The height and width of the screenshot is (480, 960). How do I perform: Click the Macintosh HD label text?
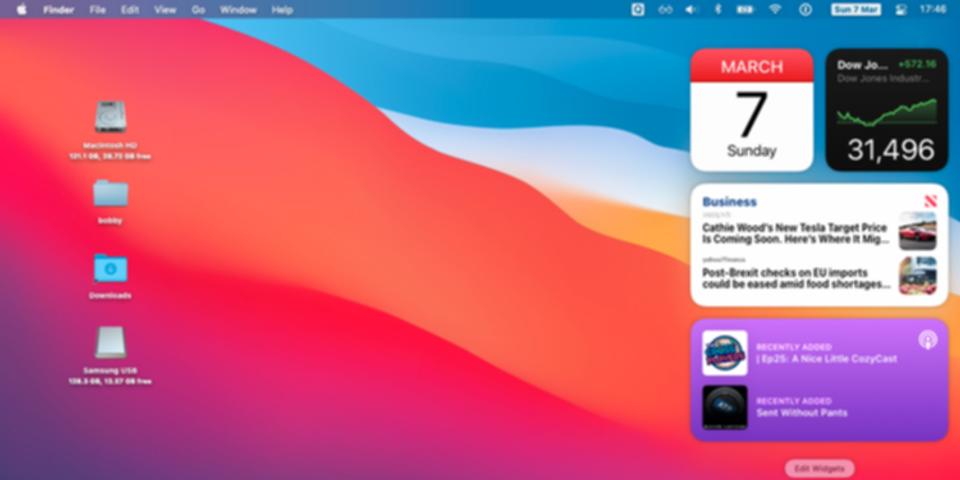click(110, 146)
